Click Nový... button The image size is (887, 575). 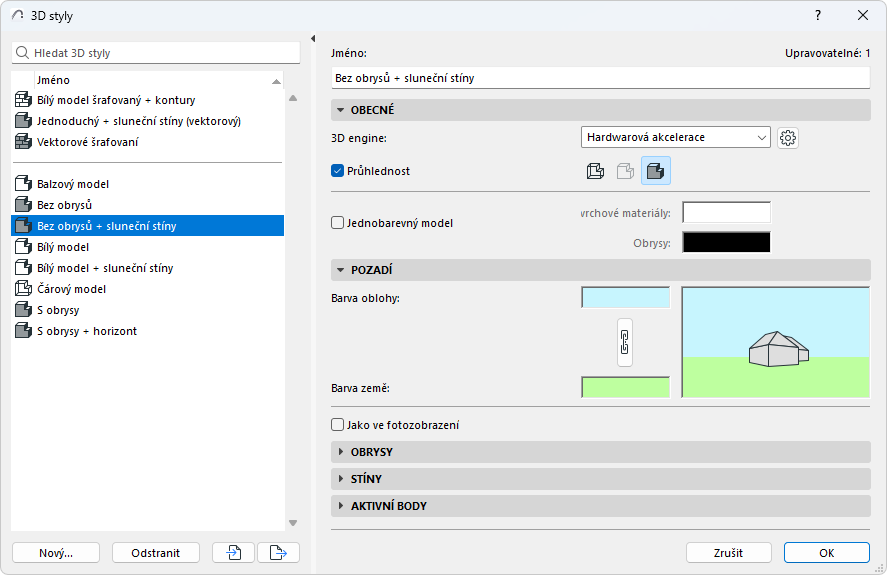[x=56, y=552]
